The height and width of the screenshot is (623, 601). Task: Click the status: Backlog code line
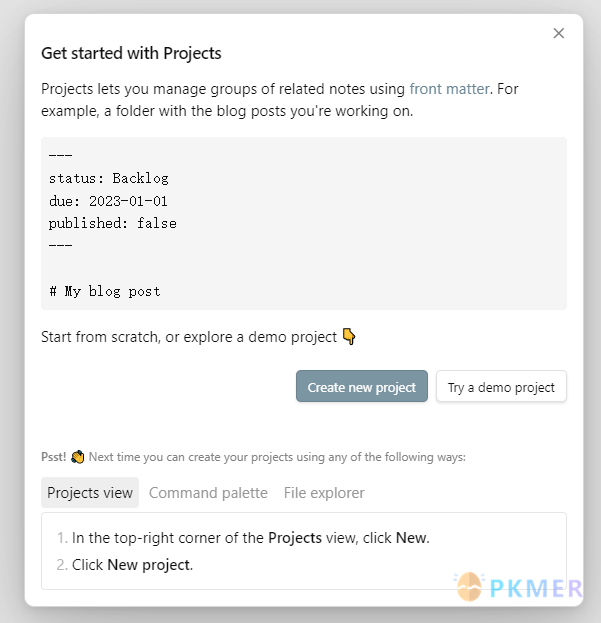[x=108, y=178]
